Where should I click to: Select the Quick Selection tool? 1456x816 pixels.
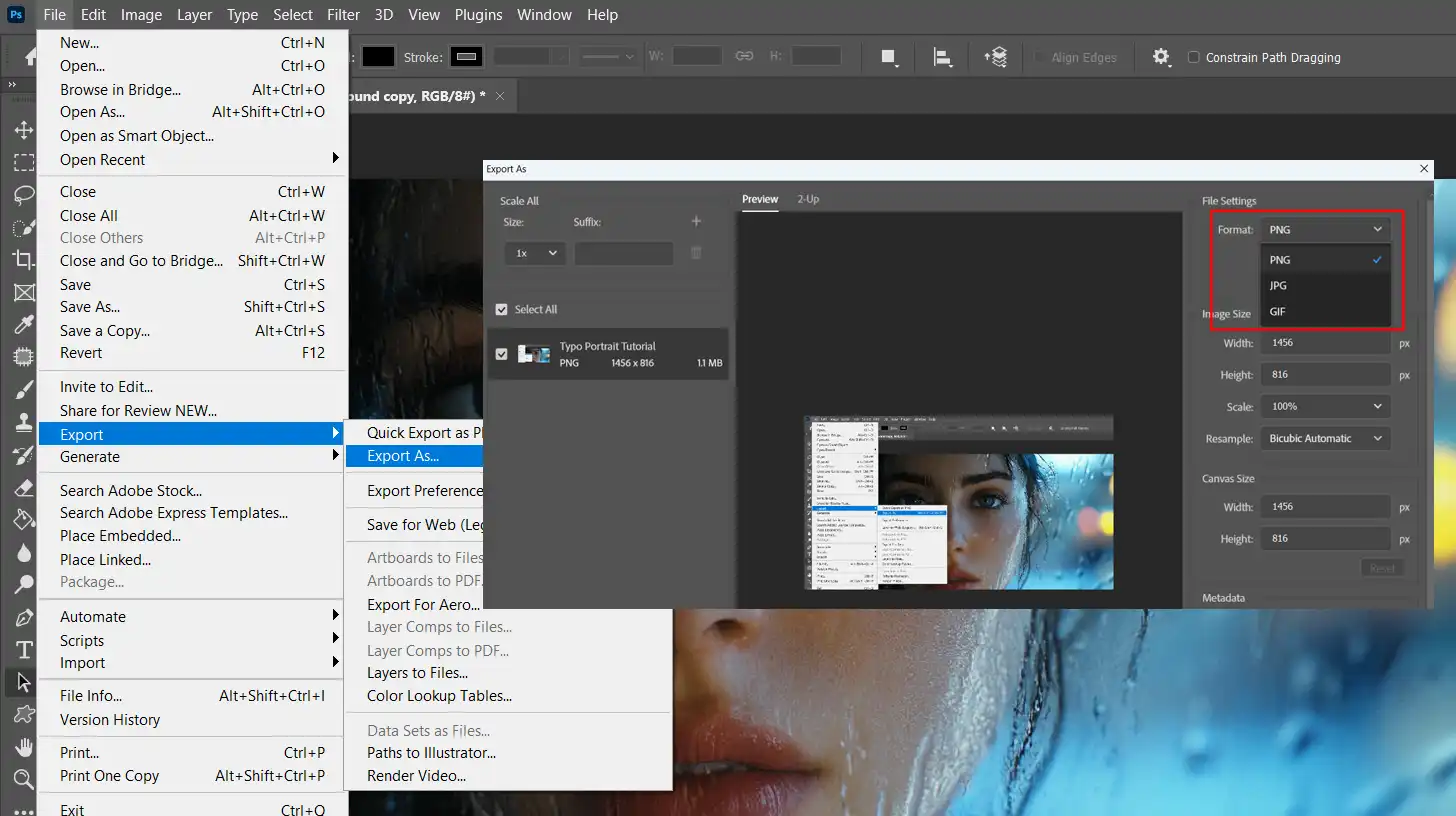tap(23, 227)
